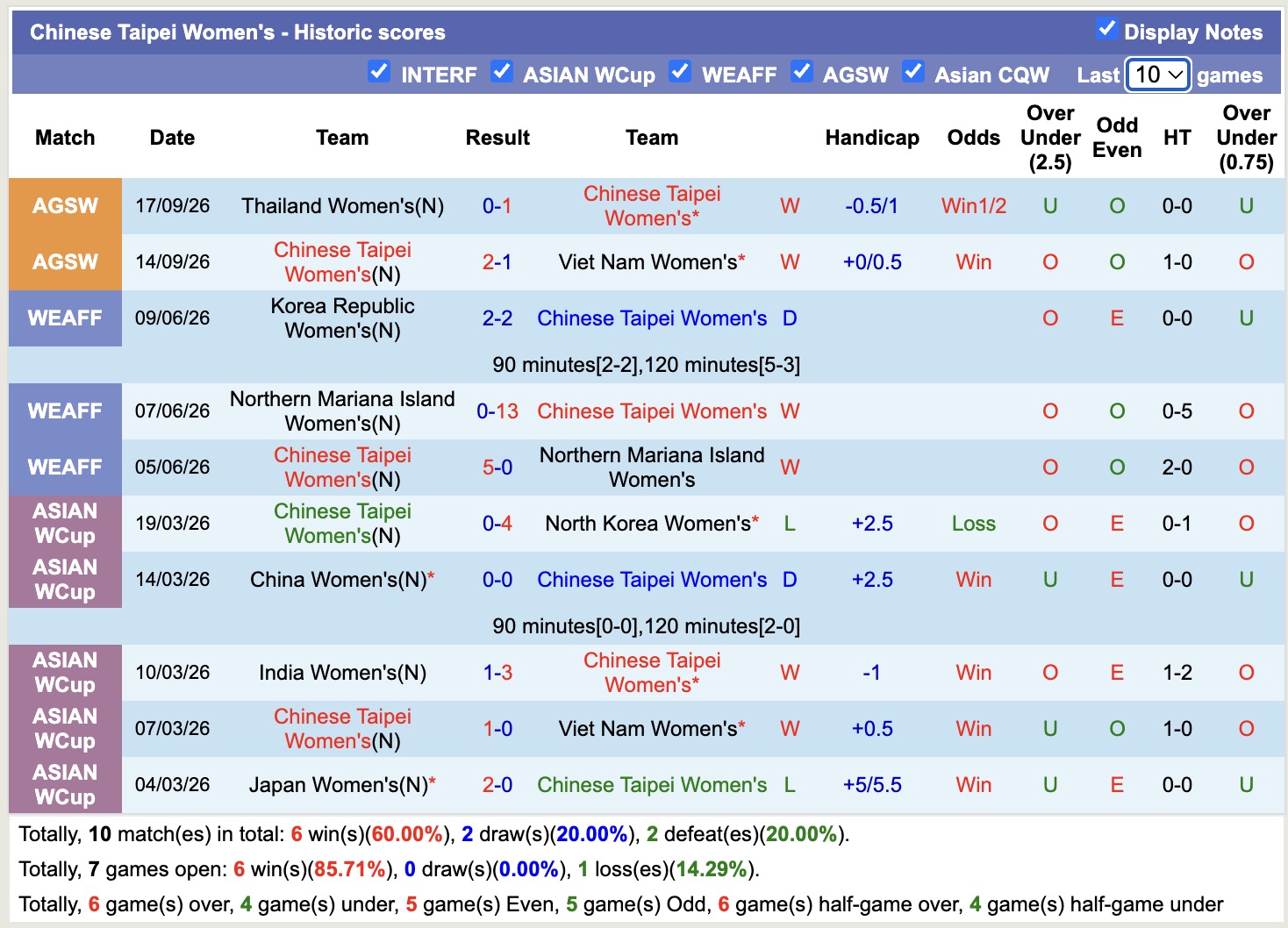
Task: Select the Result column header
Action: point(497,138)
